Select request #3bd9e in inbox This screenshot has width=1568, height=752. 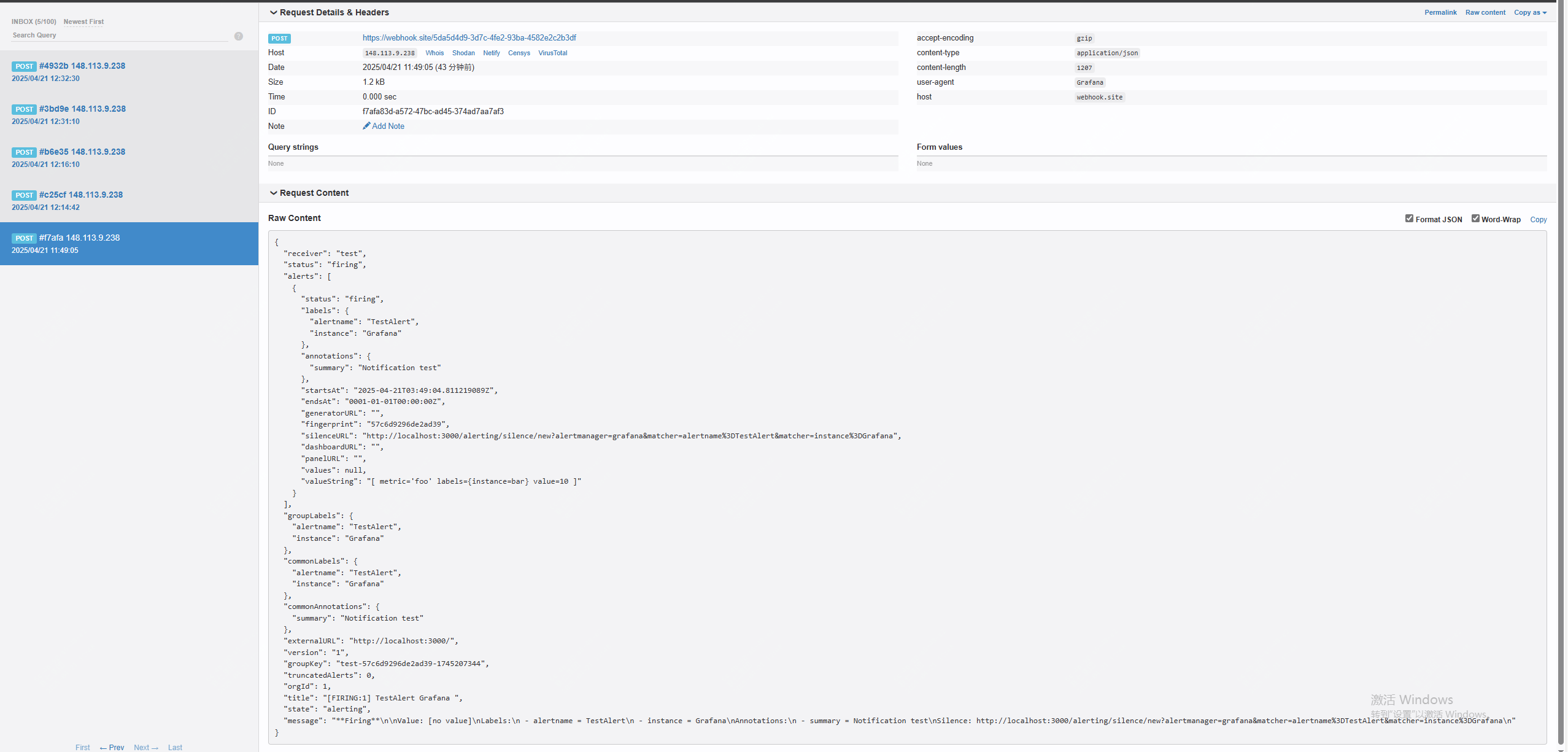[82, 109]
